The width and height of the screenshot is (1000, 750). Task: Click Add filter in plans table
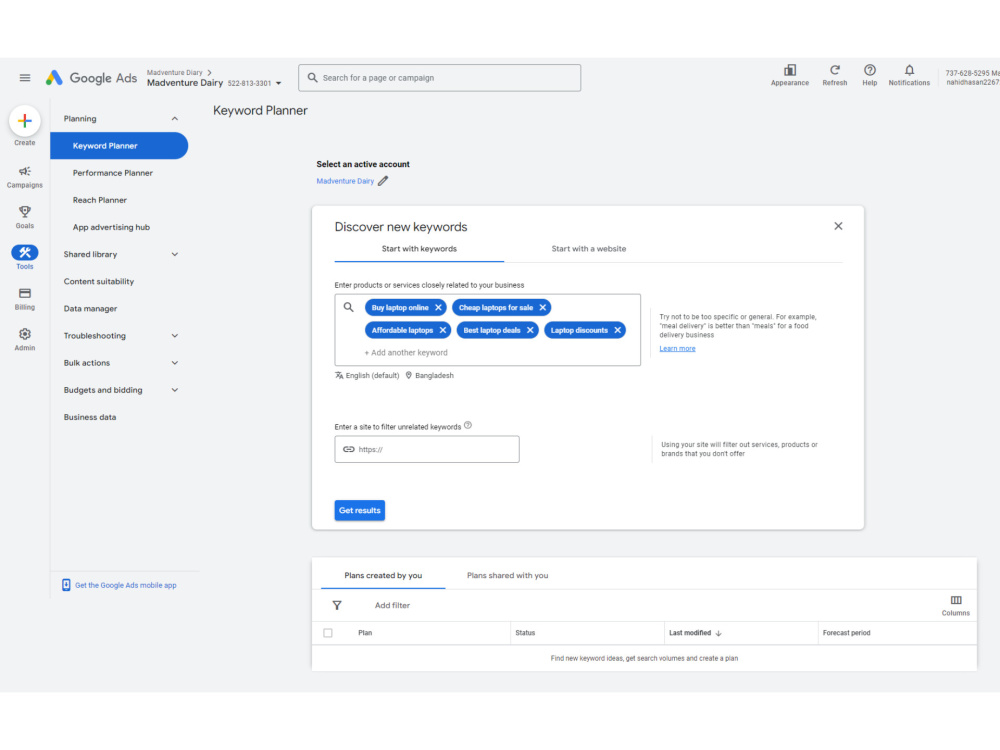tap(392, 605)
